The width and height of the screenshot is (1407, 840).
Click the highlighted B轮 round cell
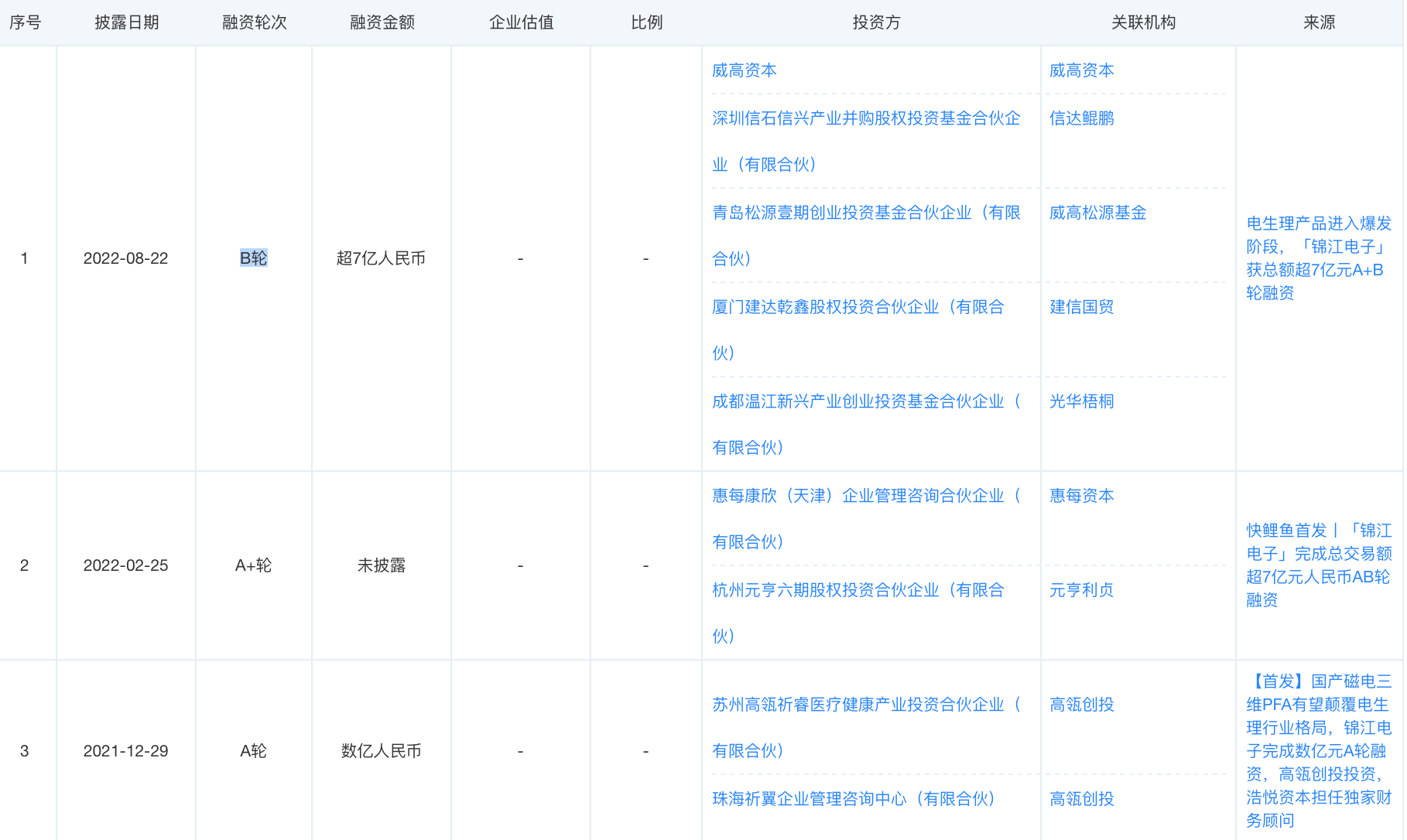[x=253, y=258]
